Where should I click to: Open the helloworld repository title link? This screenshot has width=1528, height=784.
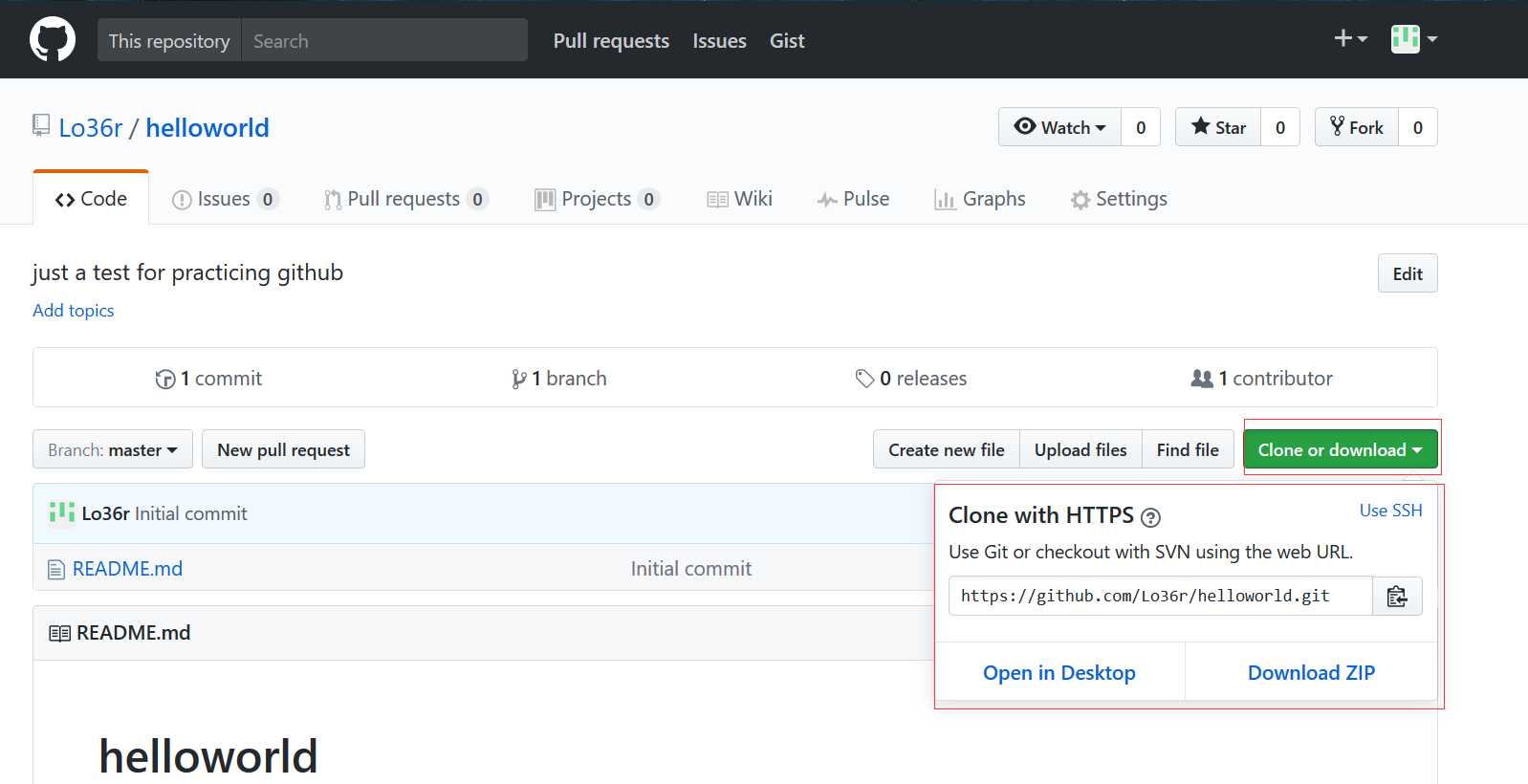207,127
